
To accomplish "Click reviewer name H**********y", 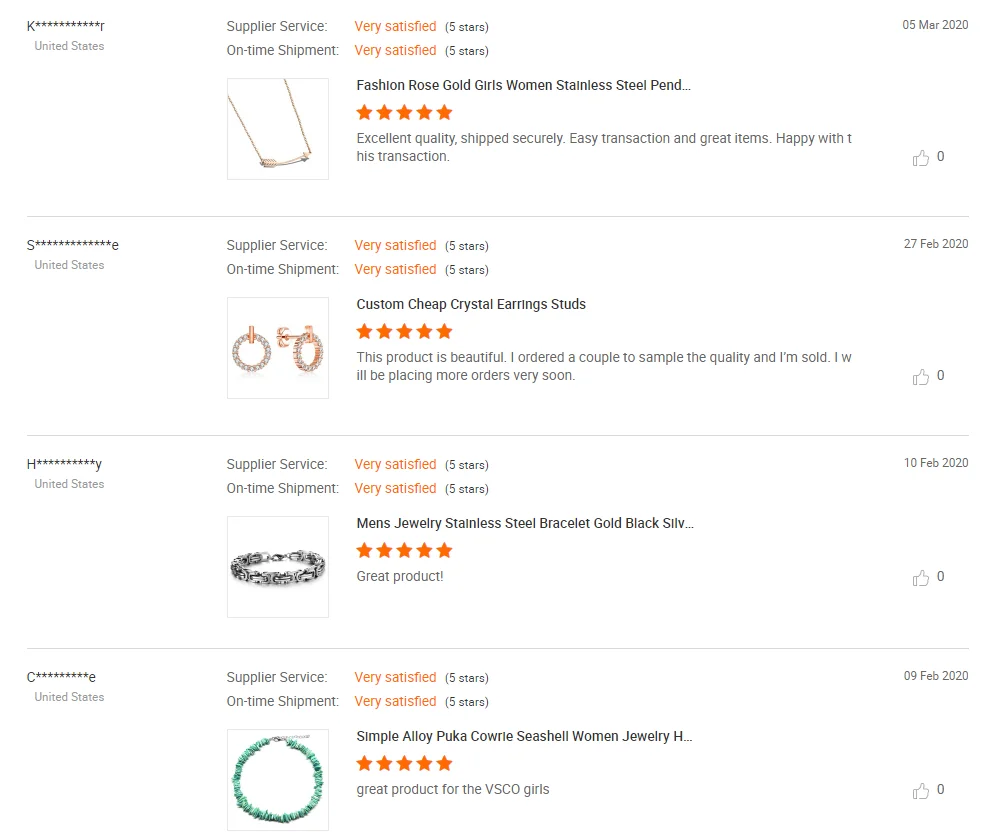I will point(64,464).
